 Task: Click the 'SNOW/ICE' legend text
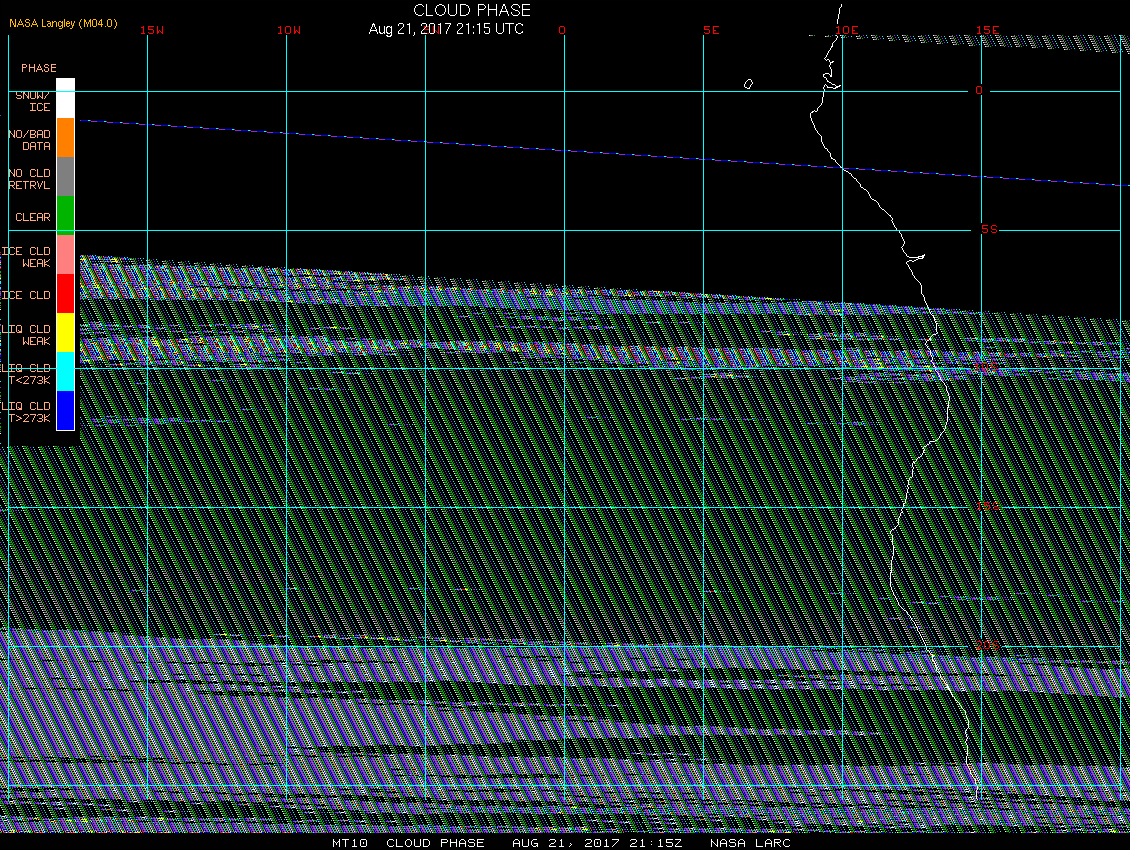33,101
